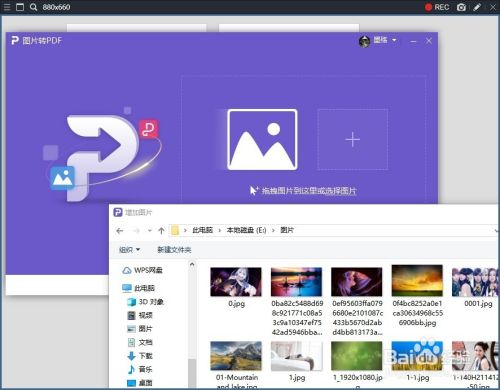The height and width of the screenshot is (390, 500).
Task: Expand the chevron after 本地磁盘 (E:) breadcrumb
Action: pyautogui.click(x=273, y=230)
